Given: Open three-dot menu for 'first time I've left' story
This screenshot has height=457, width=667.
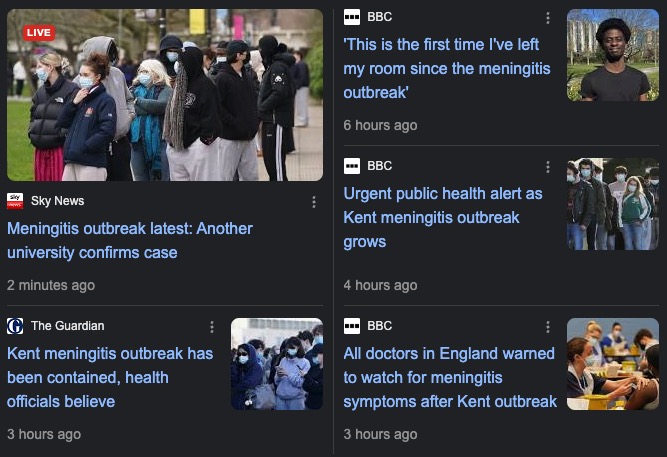Looking at the screenshot, I should [x=548, y=18].
